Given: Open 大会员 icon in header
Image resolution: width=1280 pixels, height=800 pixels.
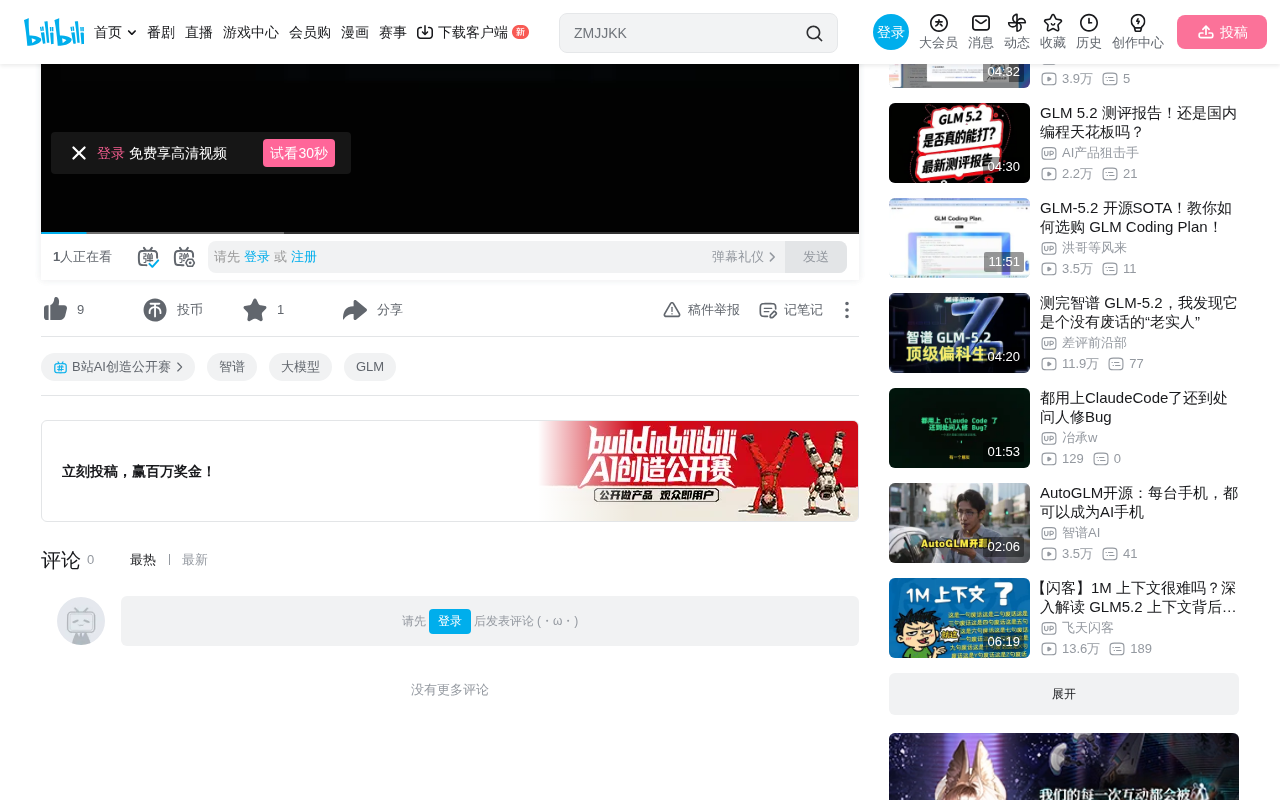Looking at the screenshot, I should [938, 32].
